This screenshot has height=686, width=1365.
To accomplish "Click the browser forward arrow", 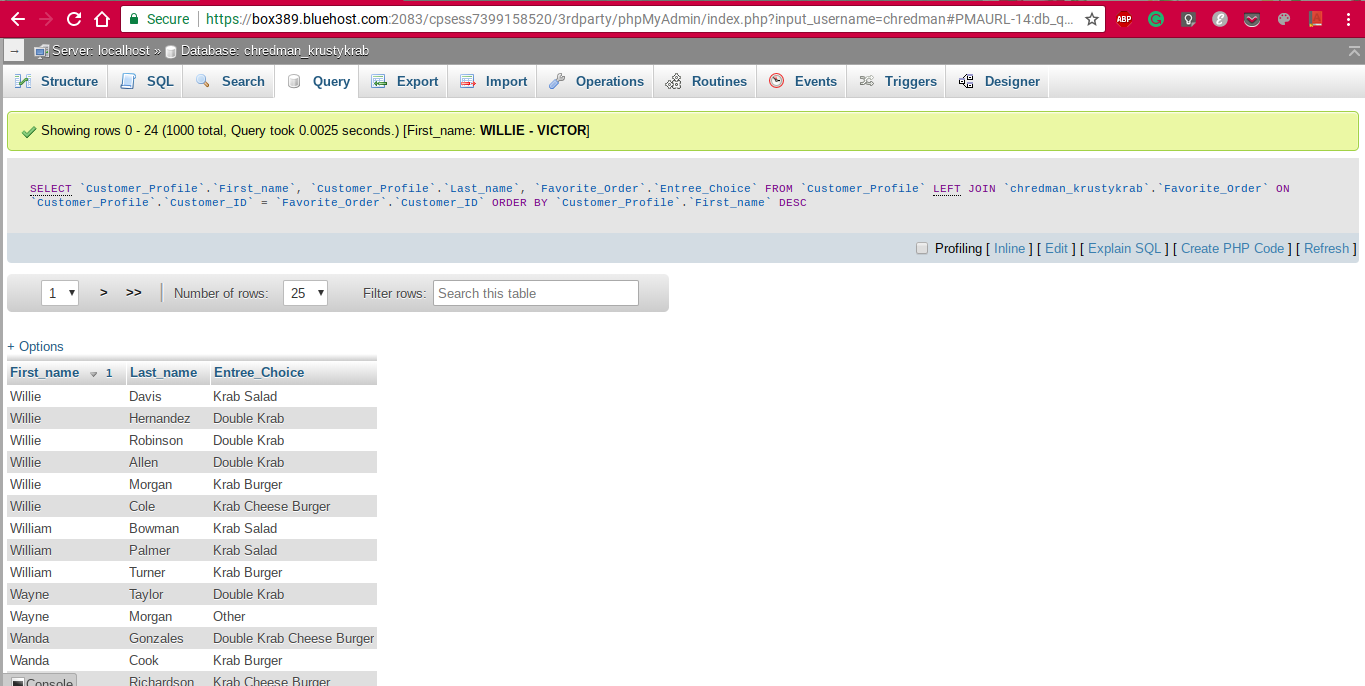I will point(46,19).
